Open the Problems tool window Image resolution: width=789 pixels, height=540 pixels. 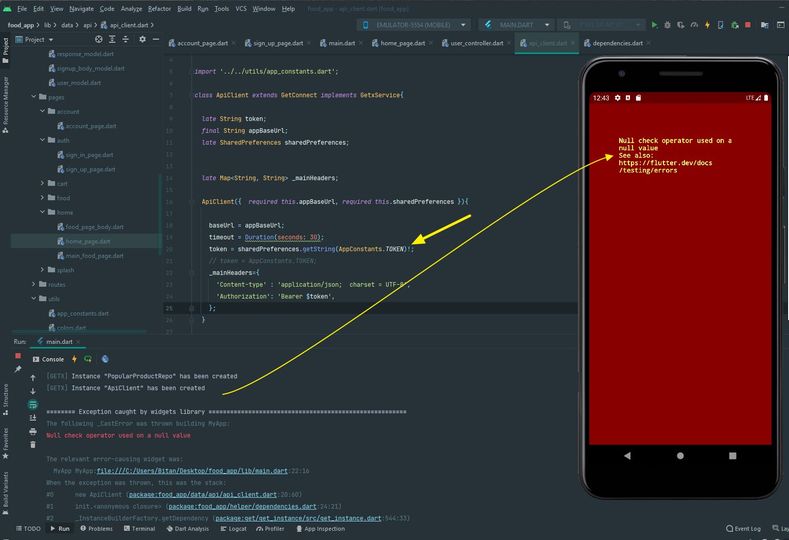[x=97, y=529]
